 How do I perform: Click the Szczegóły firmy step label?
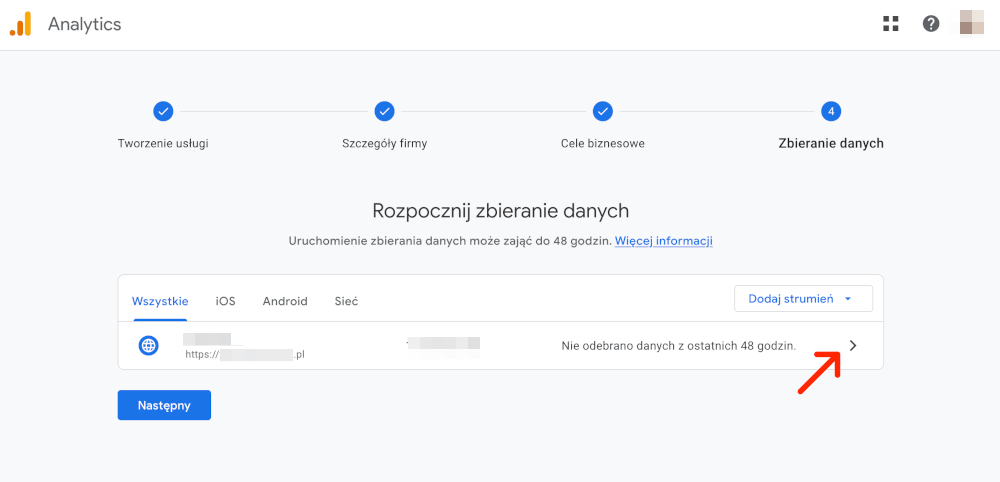click(x=385, y=143)
